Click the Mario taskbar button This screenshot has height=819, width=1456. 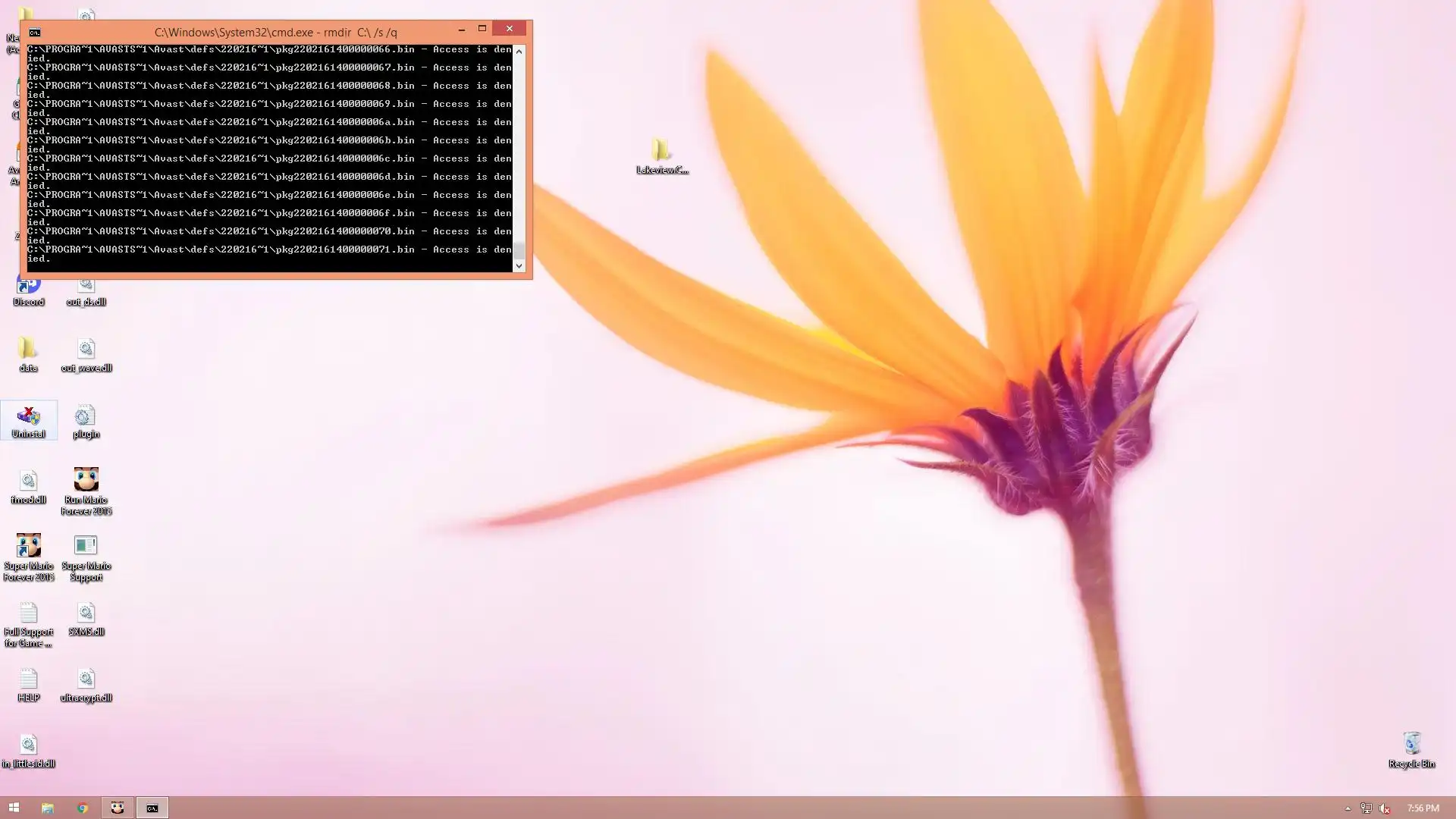click(118, 808)
